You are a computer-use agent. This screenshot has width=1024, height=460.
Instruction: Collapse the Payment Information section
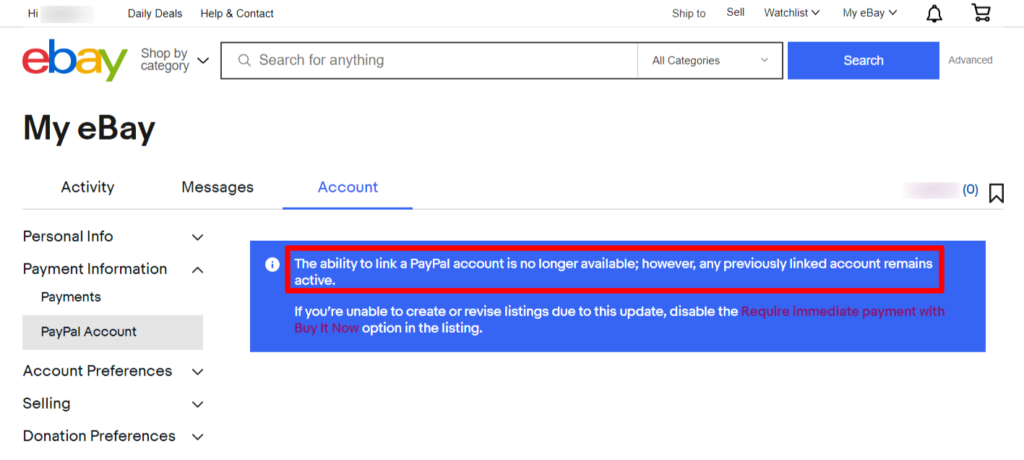click(x=114, y=269)
